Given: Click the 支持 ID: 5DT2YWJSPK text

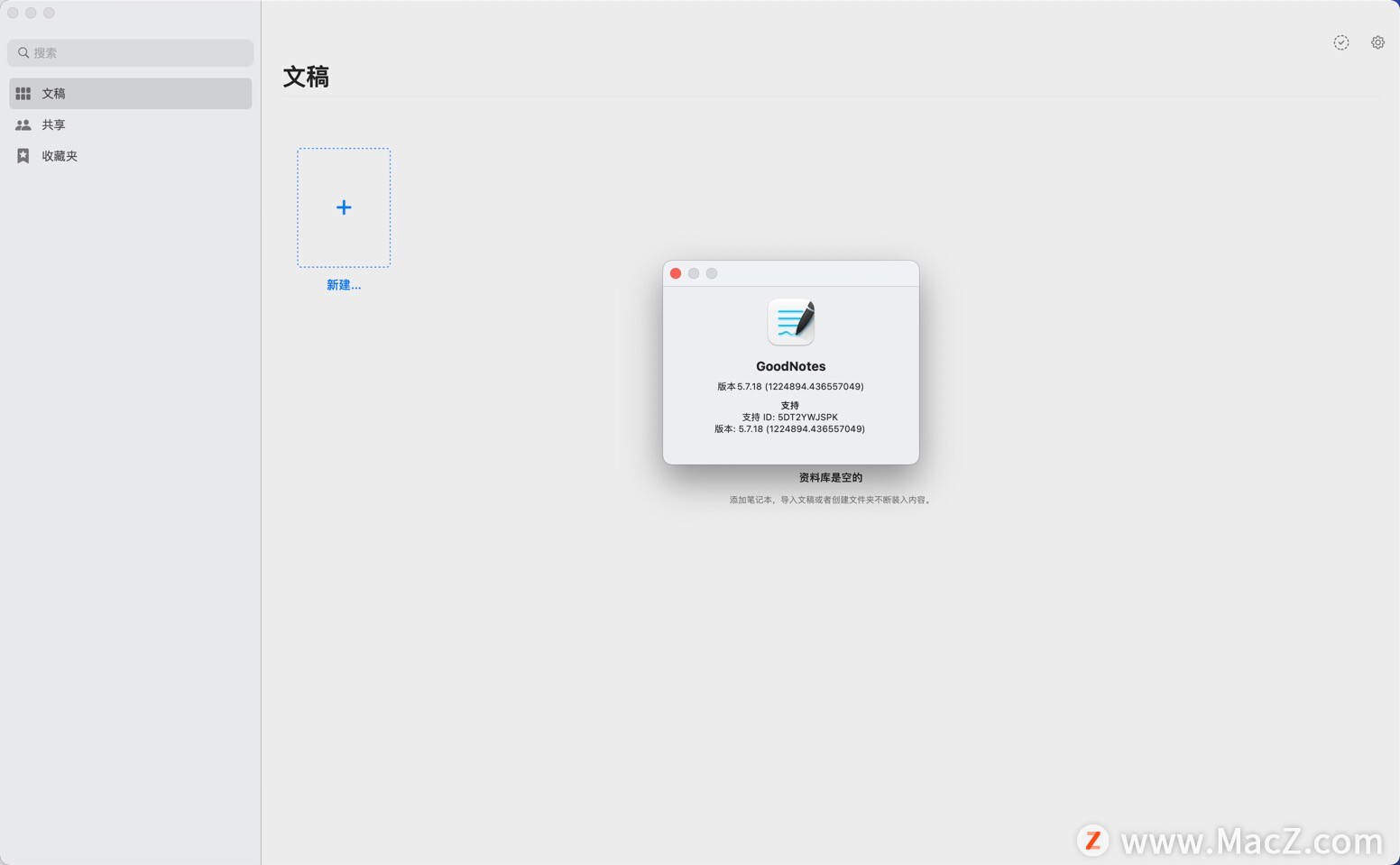Looking at the screenshot, I should (x=790, y=417).
